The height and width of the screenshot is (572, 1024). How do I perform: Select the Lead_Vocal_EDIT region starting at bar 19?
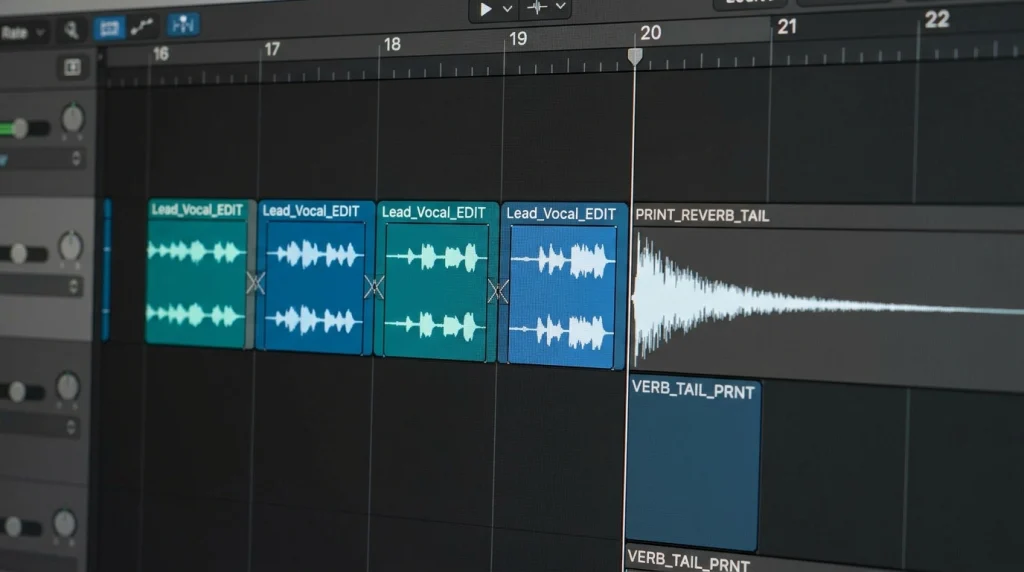tap(563, 285)
